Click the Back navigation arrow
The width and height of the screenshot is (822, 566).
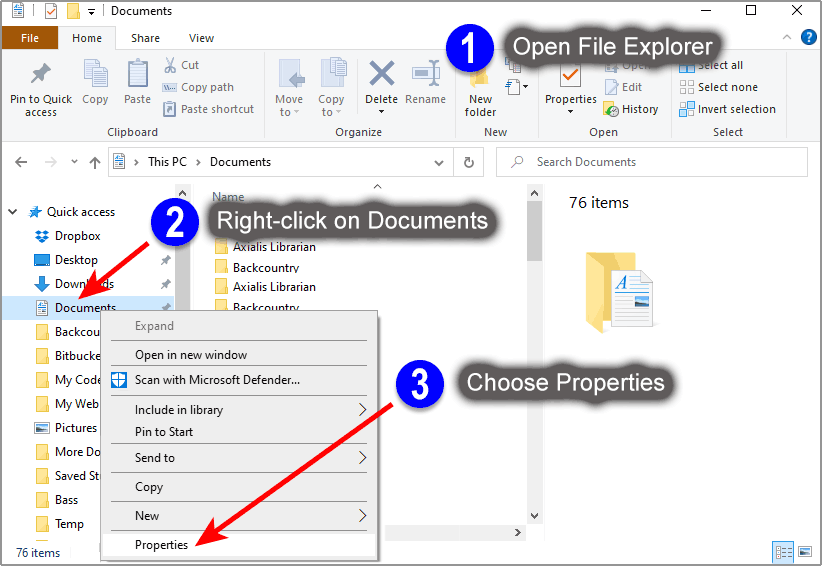pos(21,162)
